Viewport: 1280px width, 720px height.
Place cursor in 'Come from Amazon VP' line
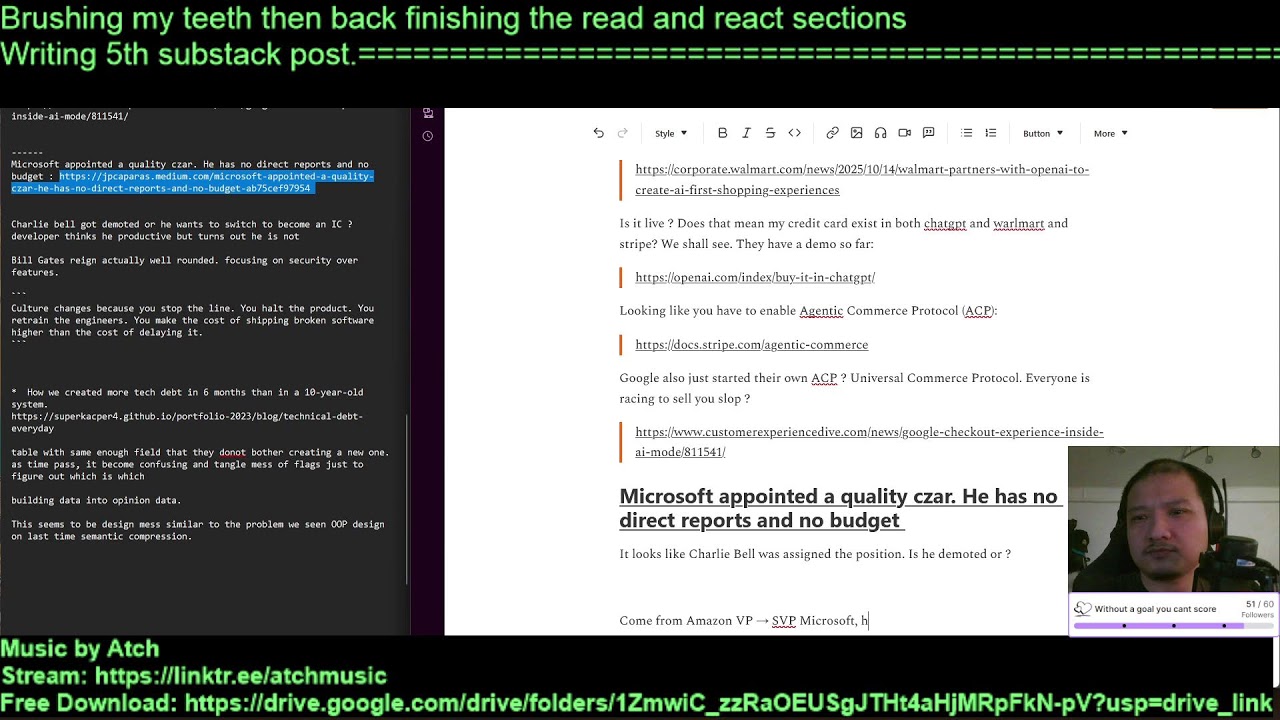pyautogui.click(x=743, y=621)
